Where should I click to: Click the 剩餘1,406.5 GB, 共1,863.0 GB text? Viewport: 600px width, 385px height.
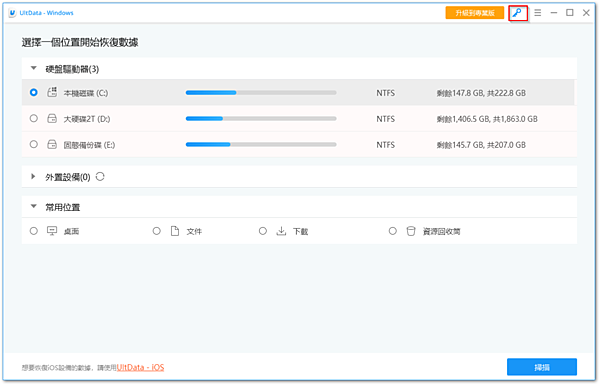pos(487,119)
